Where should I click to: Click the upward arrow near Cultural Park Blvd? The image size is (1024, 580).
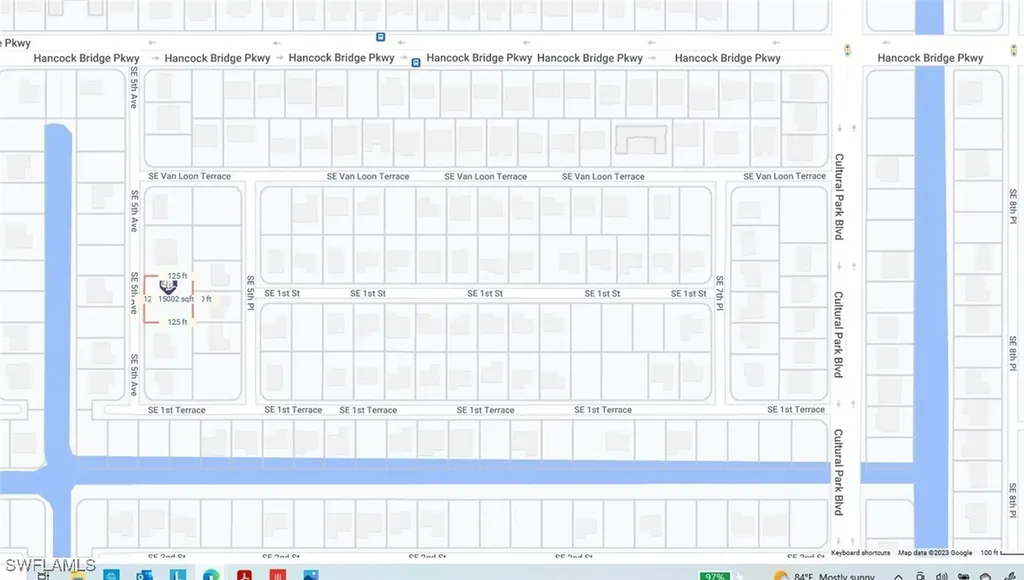(x=853, y=128)
